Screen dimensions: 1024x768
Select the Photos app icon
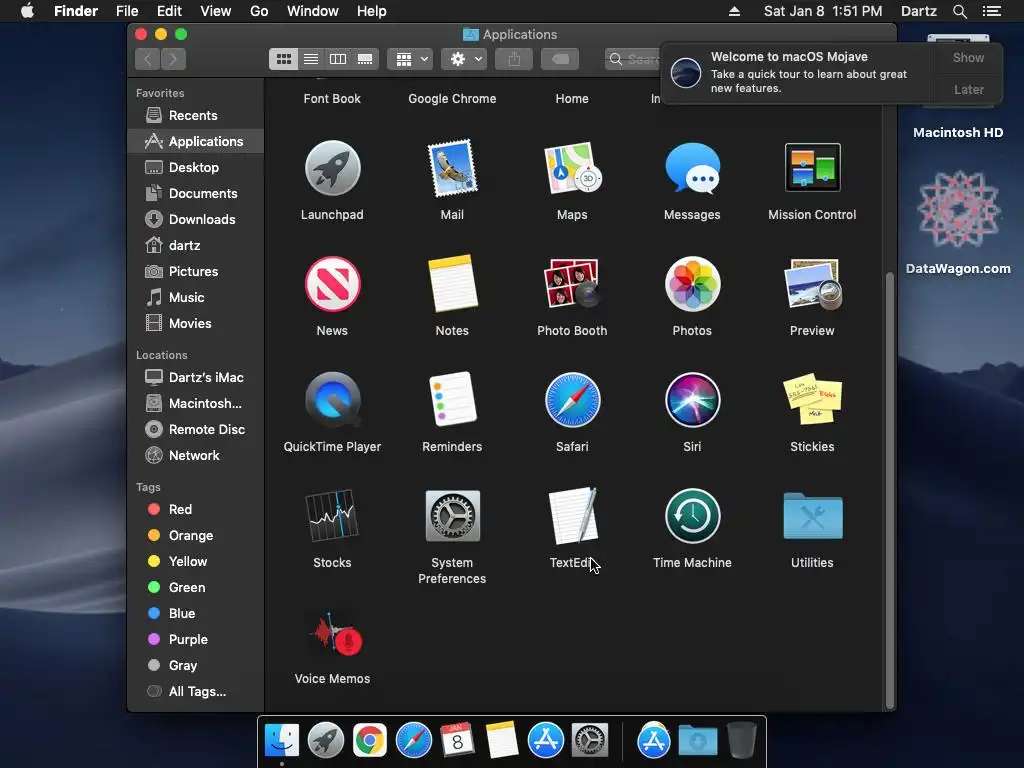[x=692, y=284]
